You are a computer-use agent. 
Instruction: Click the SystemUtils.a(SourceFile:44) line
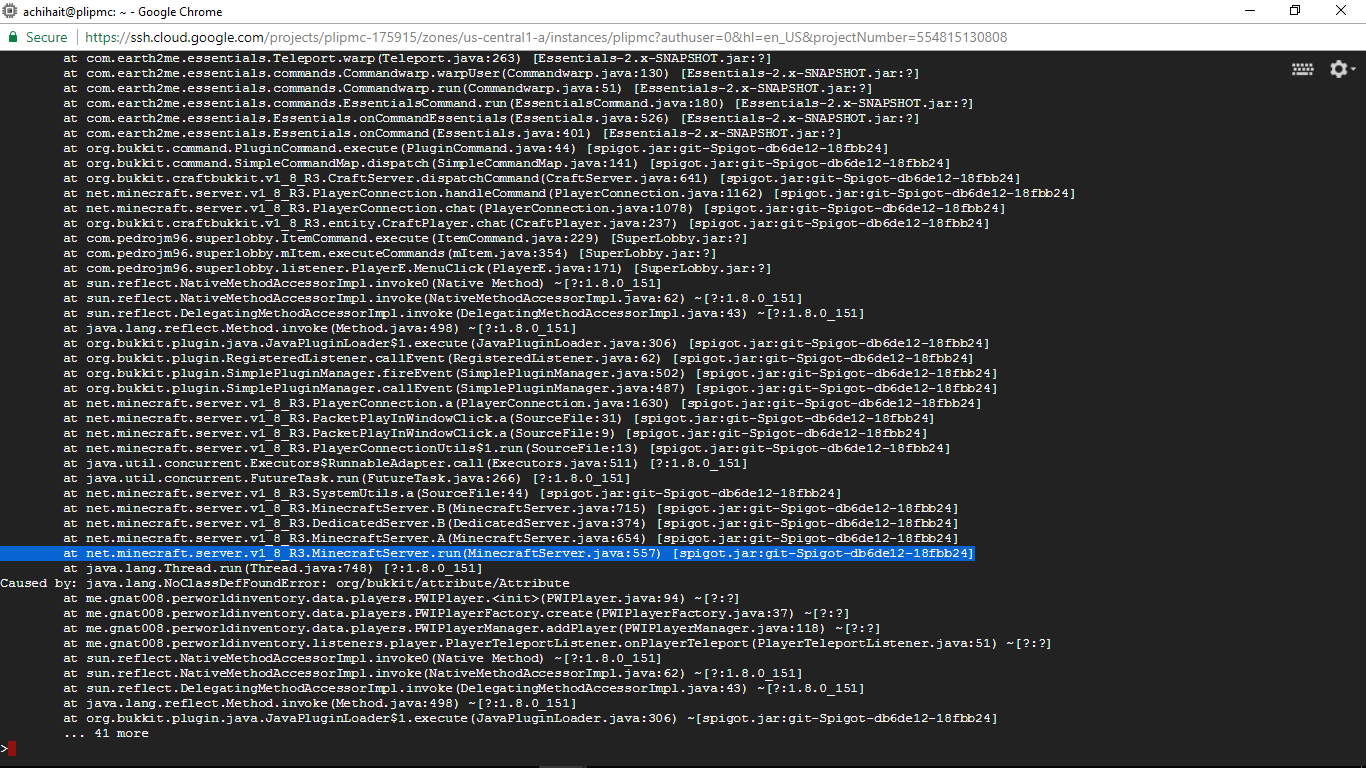click(x=452, y=493)
